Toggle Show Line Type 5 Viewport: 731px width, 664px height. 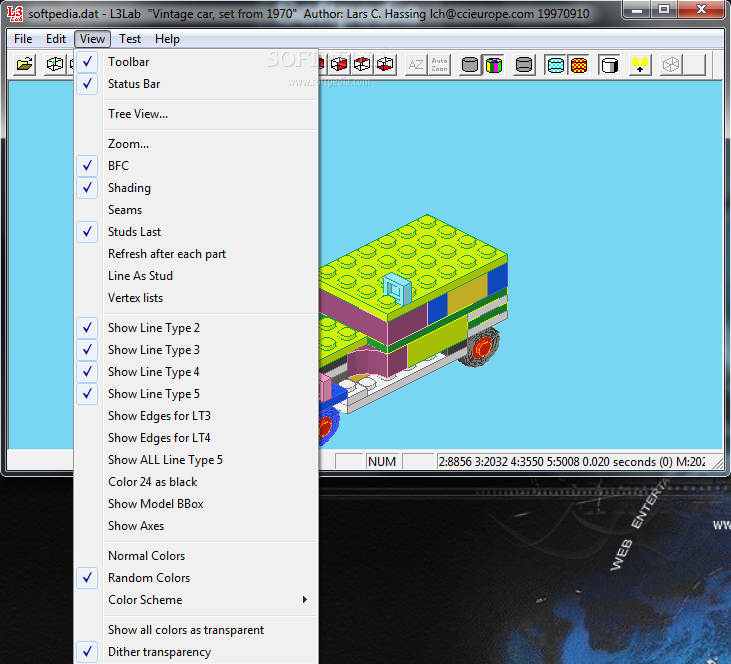pos(196,394)
